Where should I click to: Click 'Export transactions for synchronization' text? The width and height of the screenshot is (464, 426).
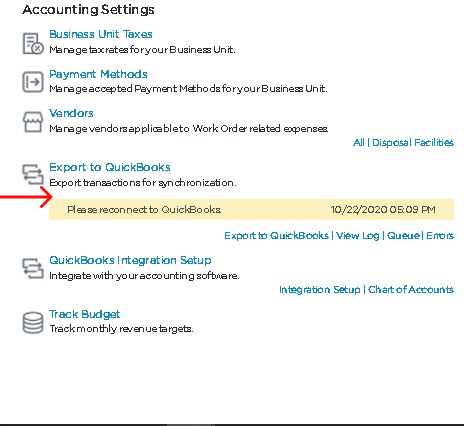coord(143,183)
